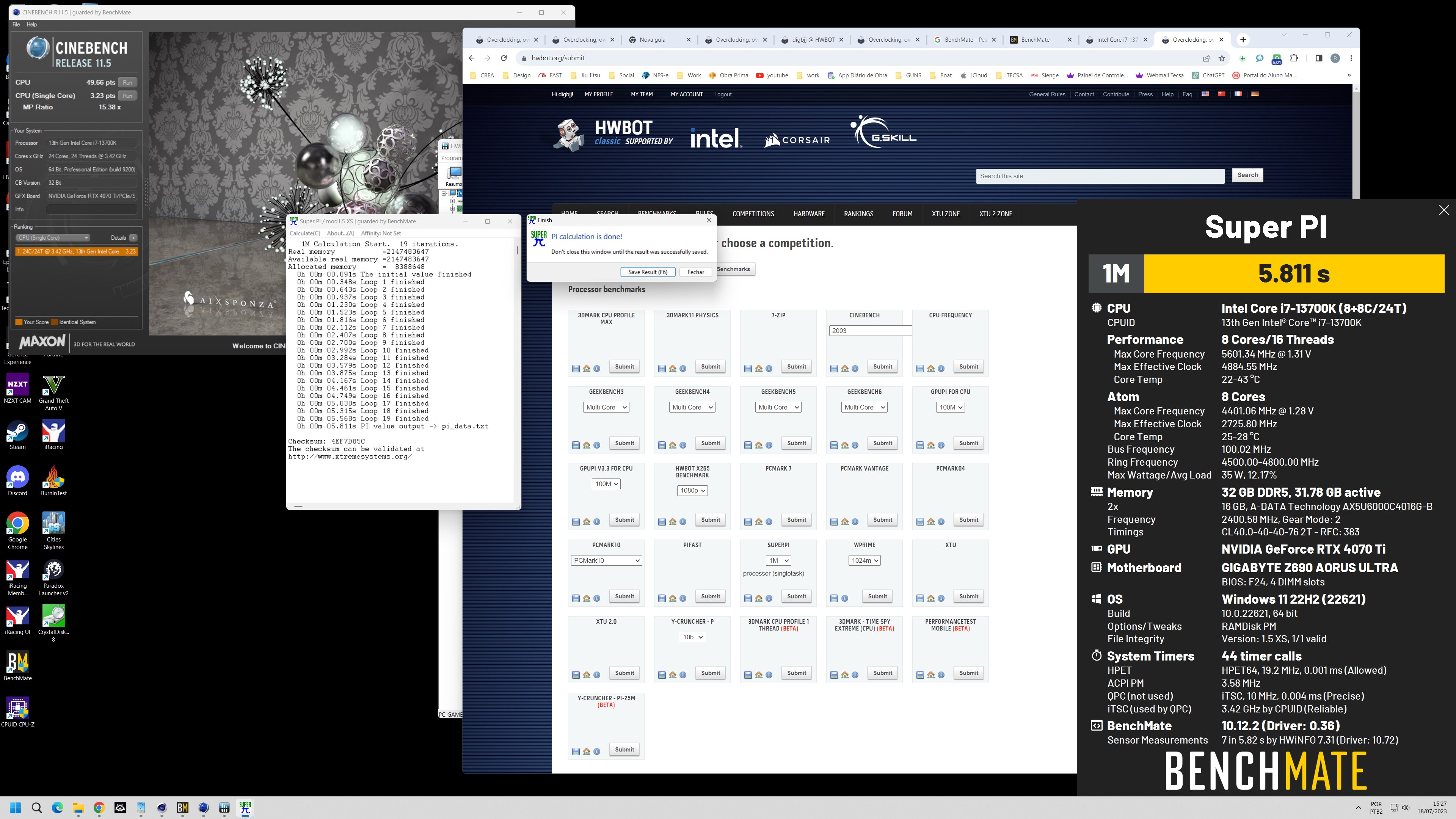Click the info icon in the GEEKBENCH5 card
This screenshot has width=1456, height=819.
point(769,446)
